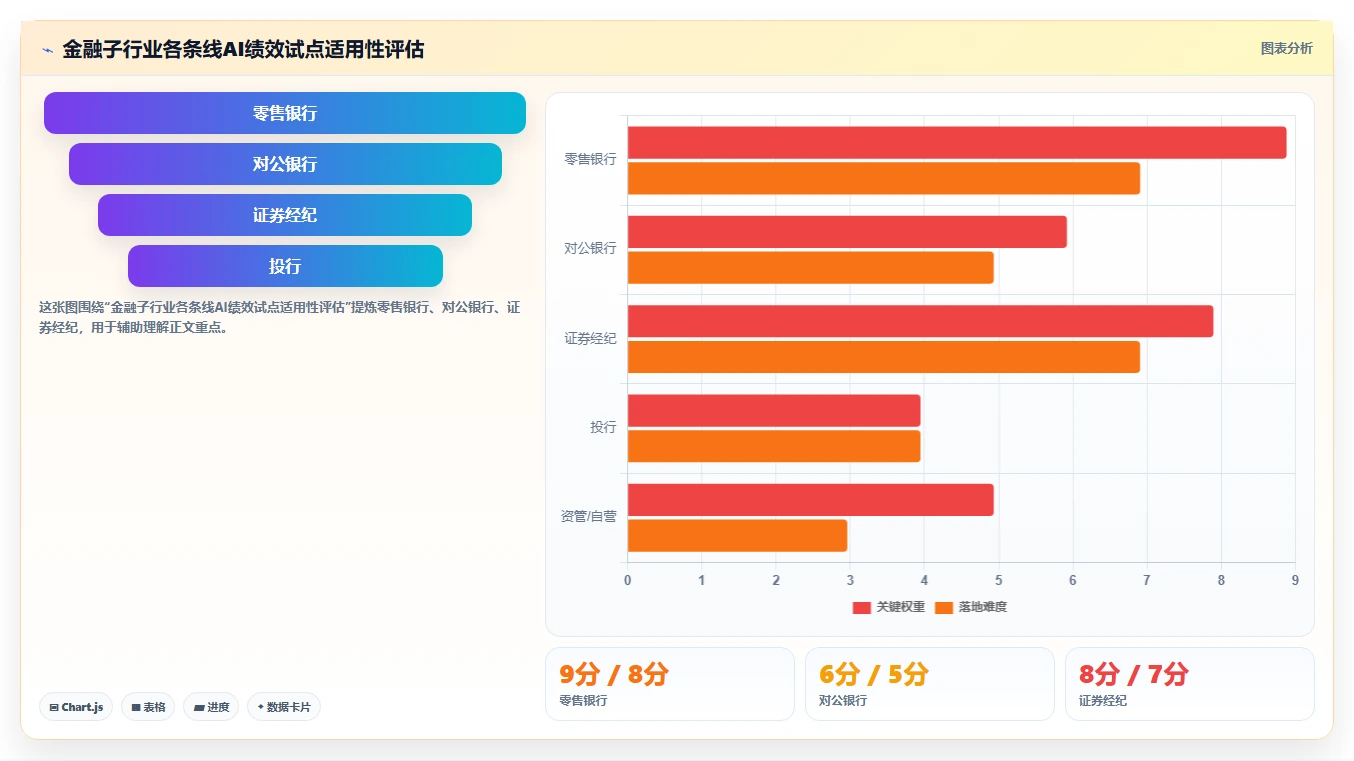
Task: Click the 数据卡片 tag chip
Action: tap(284, 707)
